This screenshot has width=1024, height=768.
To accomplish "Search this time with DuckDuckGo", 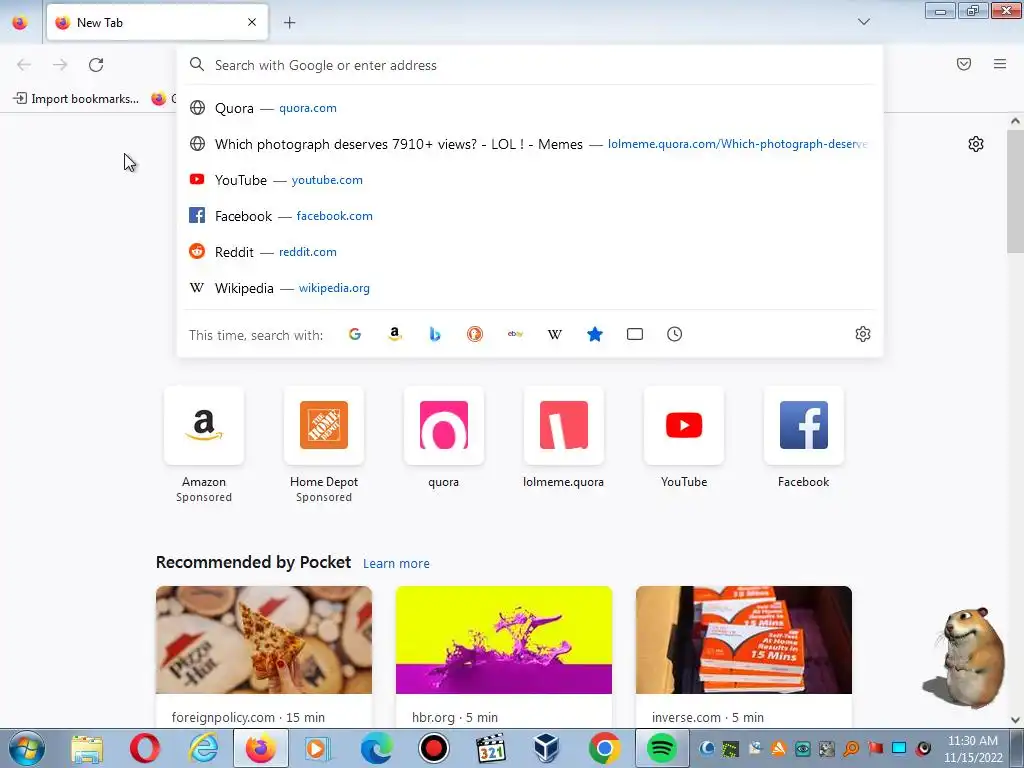I will 475,334.
